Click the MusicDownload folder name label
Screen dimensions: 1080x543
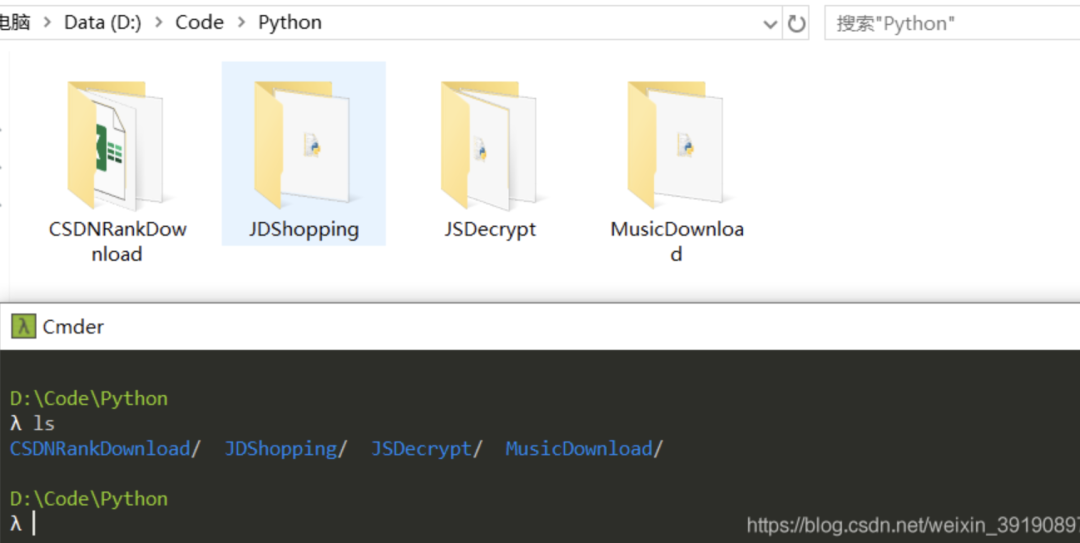pyautogui.click(x=676, y=241)
